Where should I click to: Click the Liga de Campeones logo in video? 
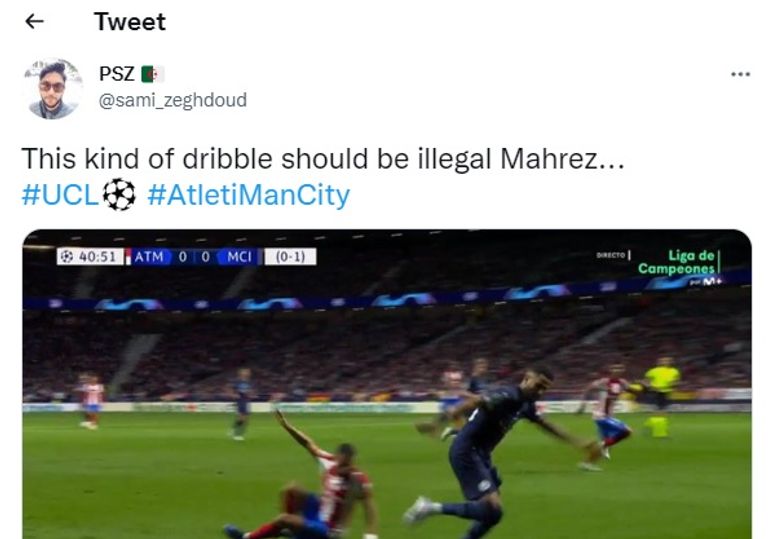coord(679,262)
